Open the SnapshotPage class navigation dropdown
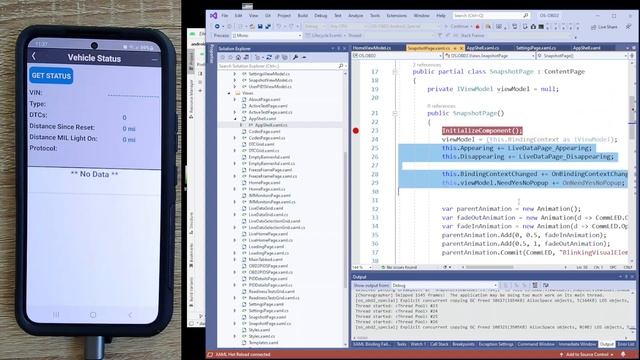 [489, 56]
